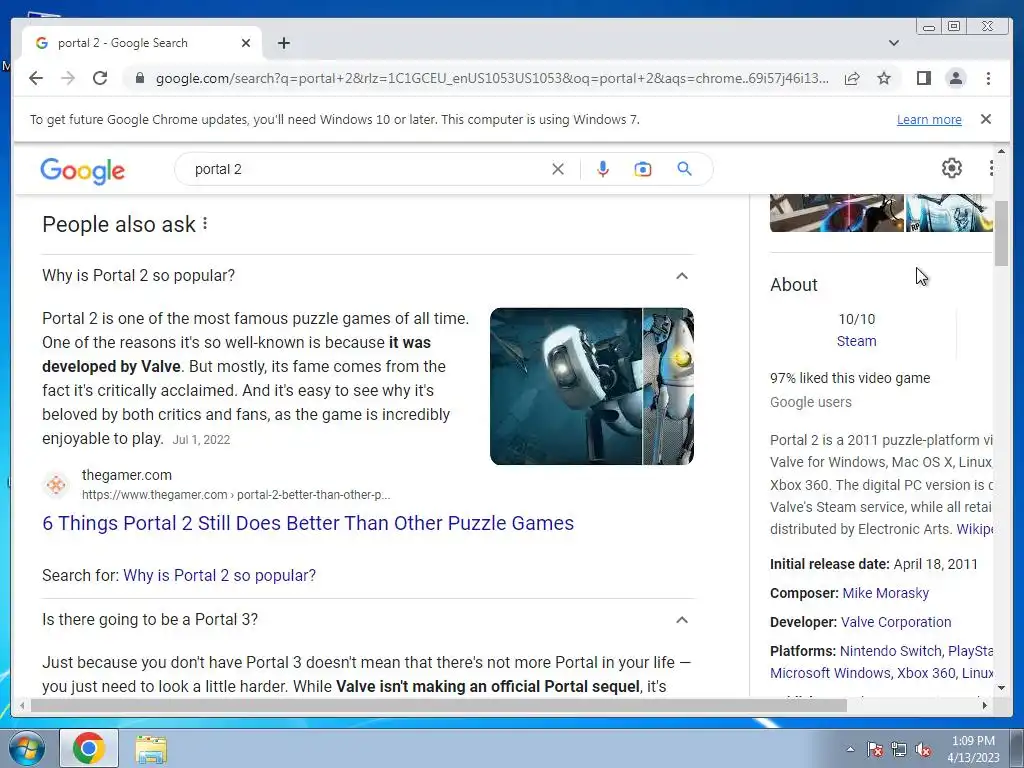
Task: Click the network tray icon
Action: [x=899, y=749]
